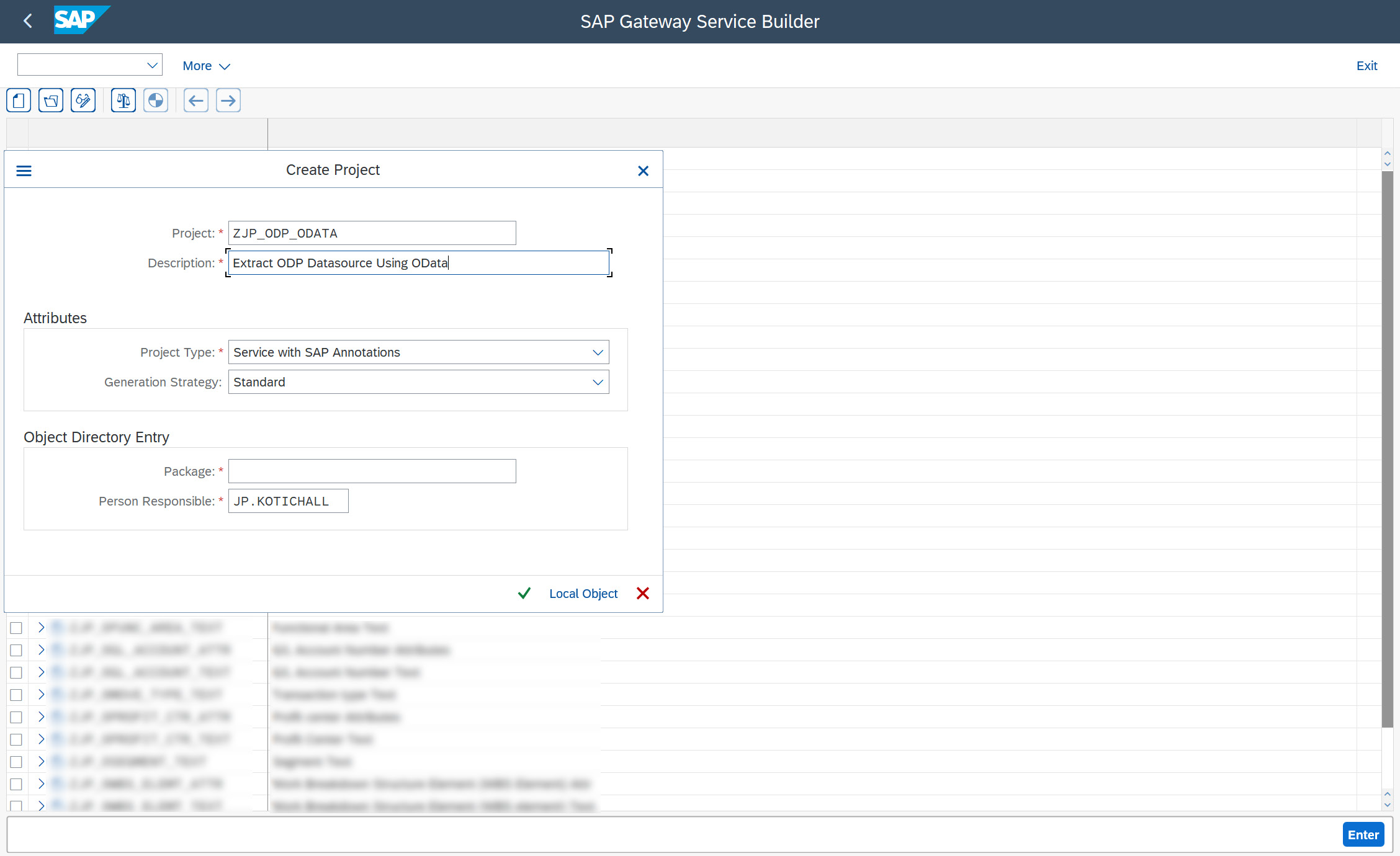1400x856 pixels.
Task: Open an existing project via the folder icon
Action: pos(50,100)
